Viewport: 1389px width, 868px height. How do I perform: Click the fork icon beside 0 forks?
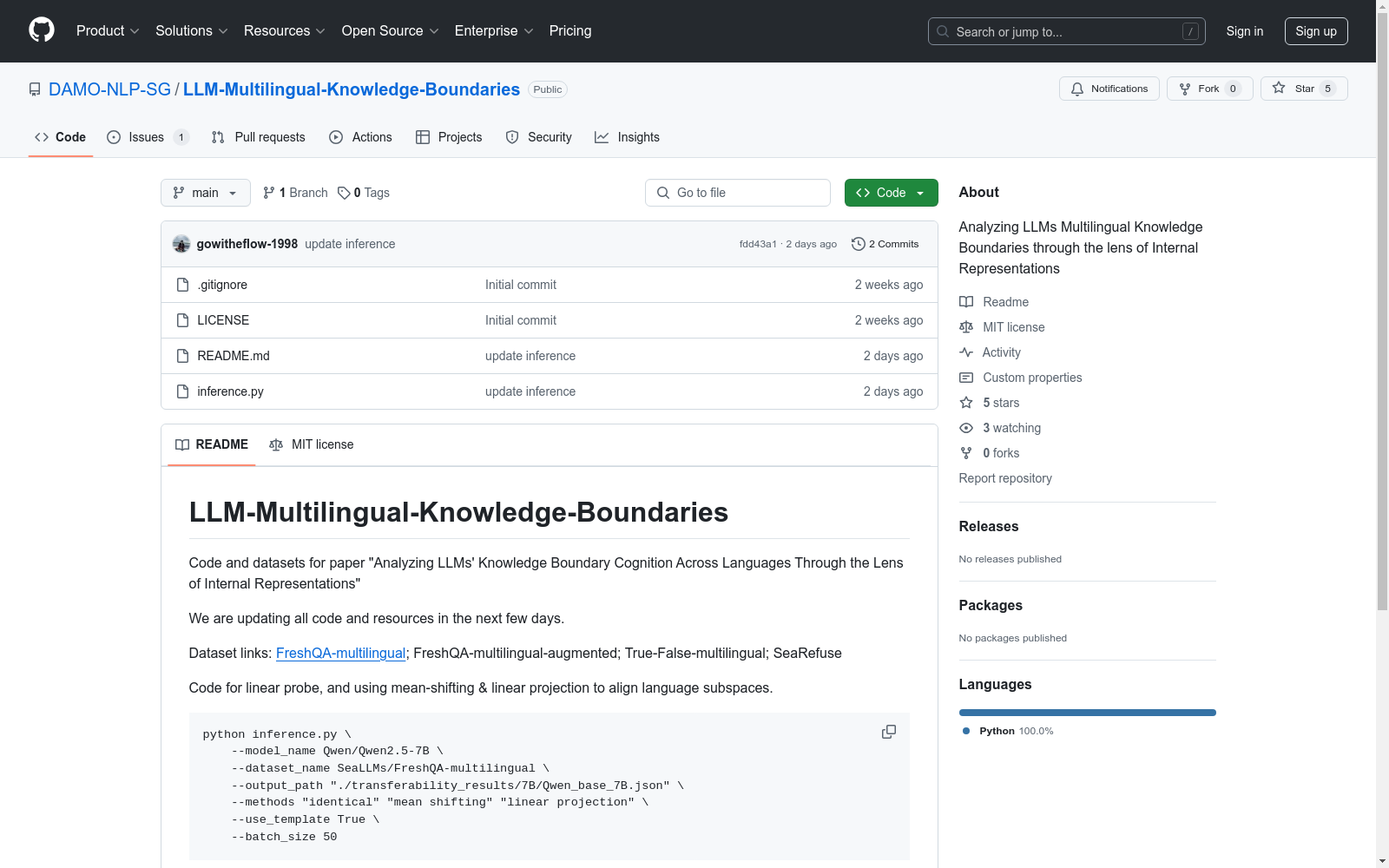[x=966, y=453]
